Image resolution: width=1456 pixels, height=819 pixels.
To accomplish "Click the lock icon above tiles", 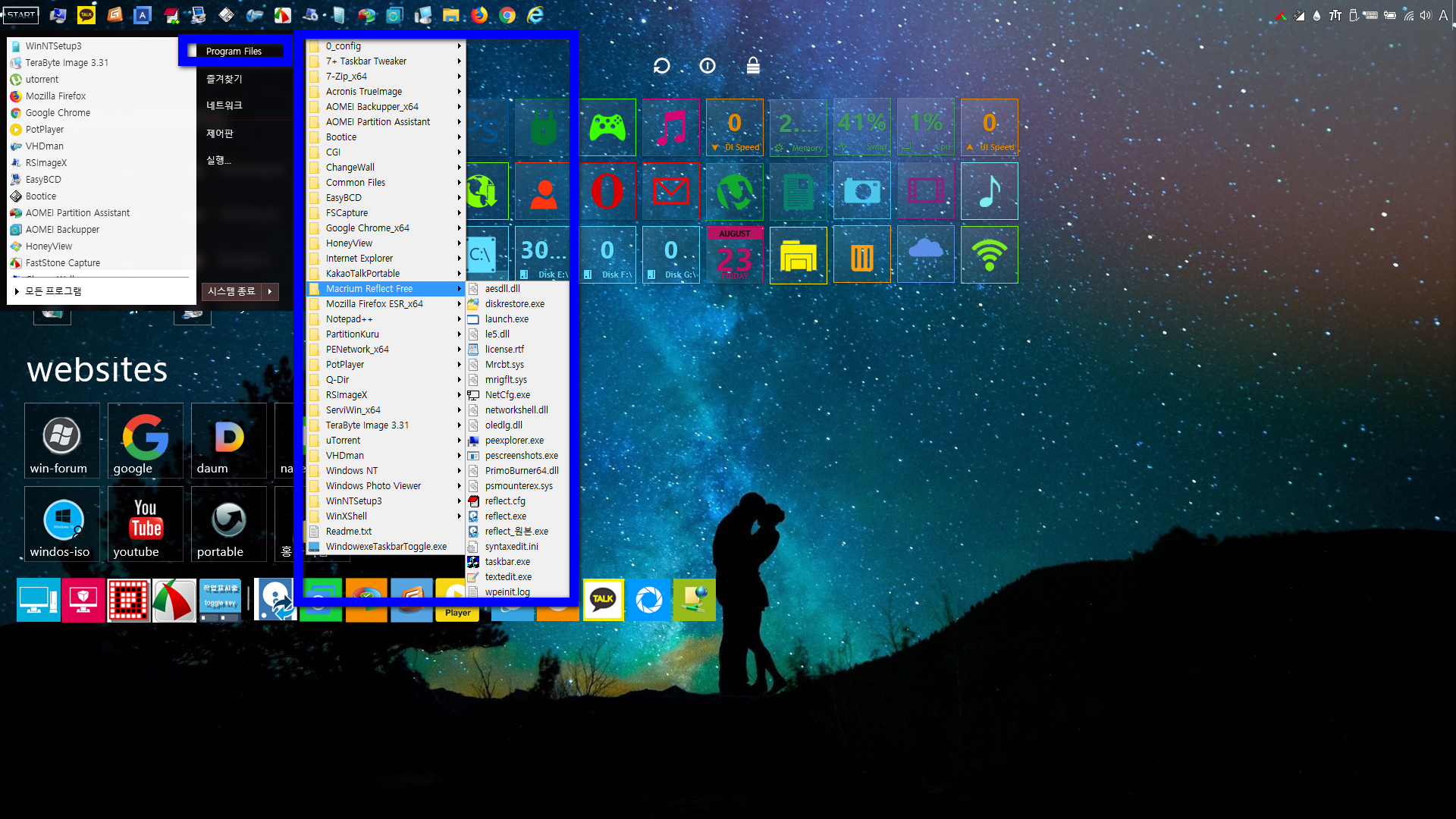I will (753, 66).
